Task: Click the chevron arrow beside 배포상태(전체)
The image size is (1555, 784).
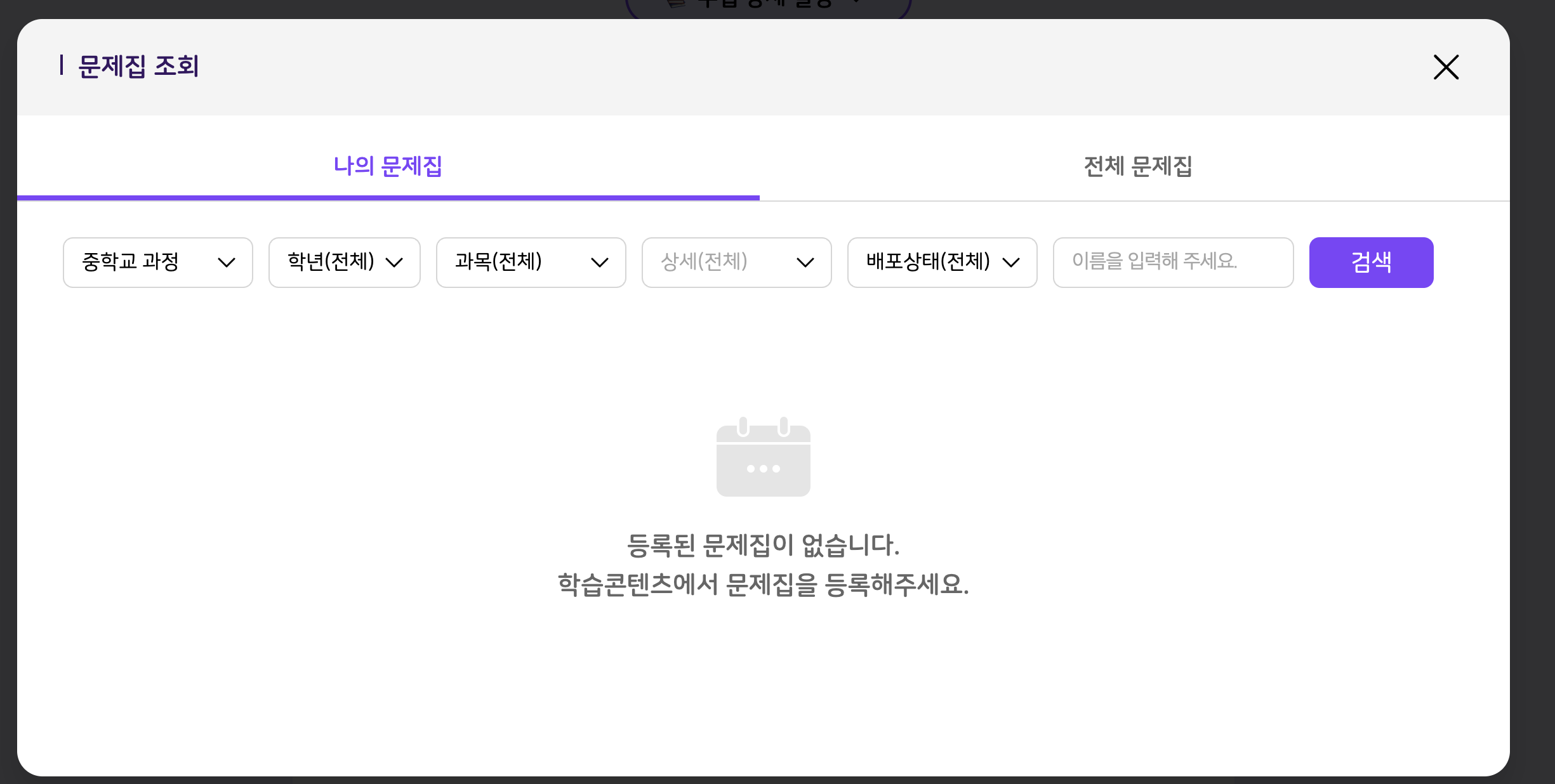Action: pos(1011,263)
